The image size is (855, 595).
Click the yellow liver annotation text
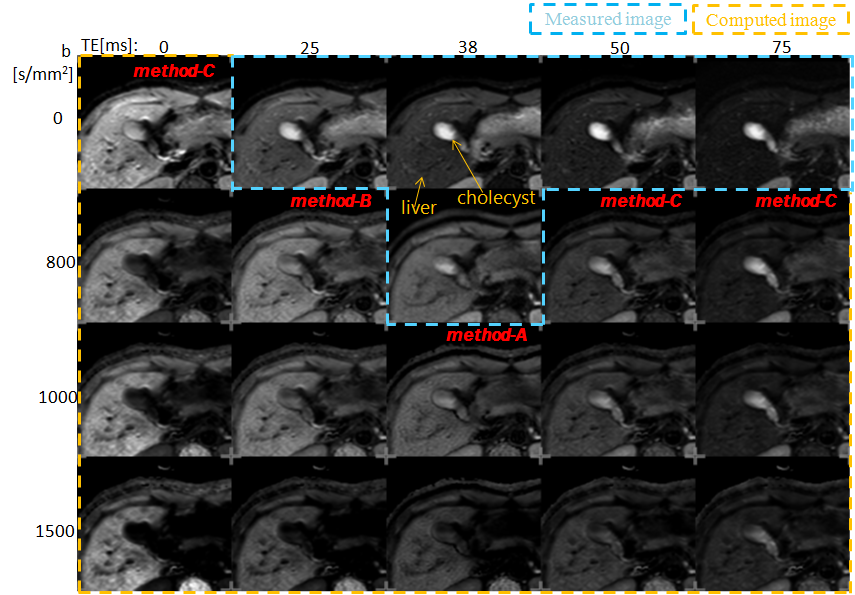click(x=418, y=208)
